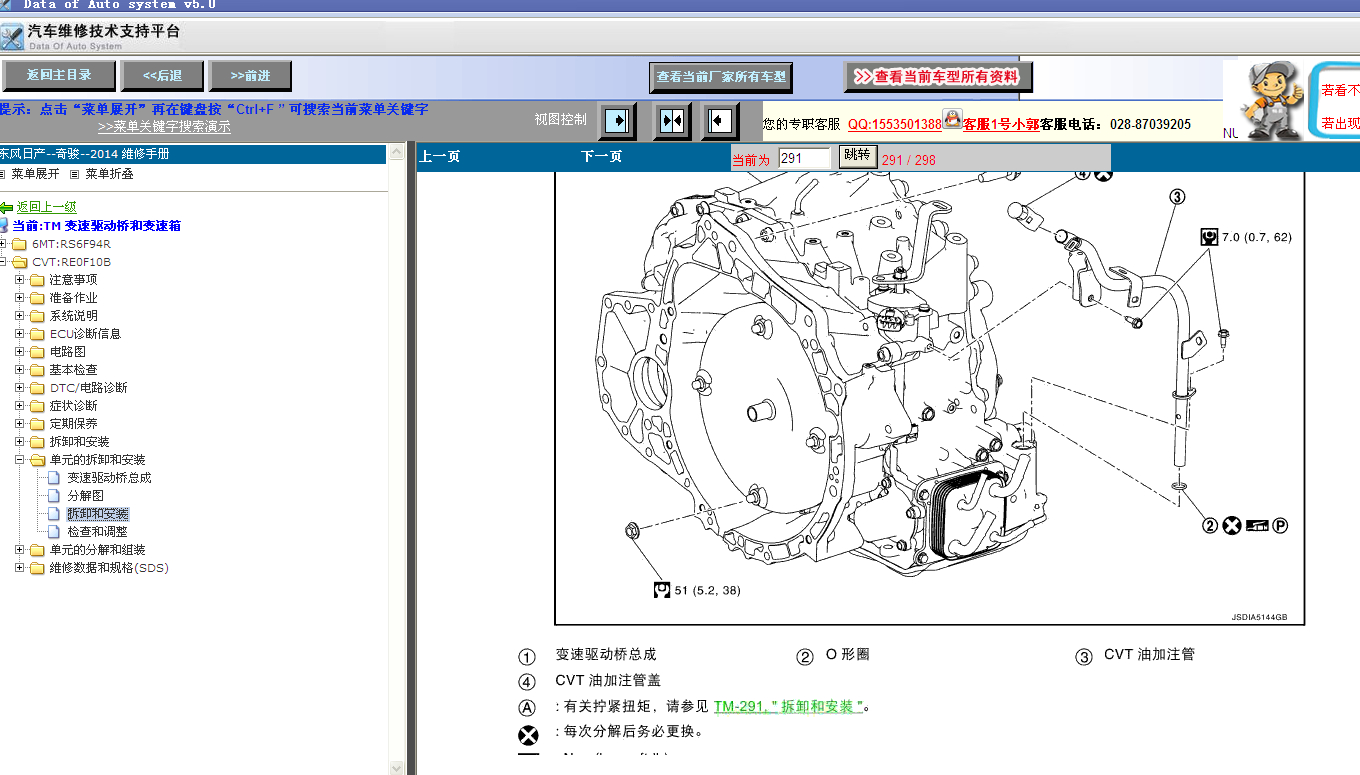Open the 菜单关键字搜索演示 link
Viewport: 1360px width, 775px height.
164,127
